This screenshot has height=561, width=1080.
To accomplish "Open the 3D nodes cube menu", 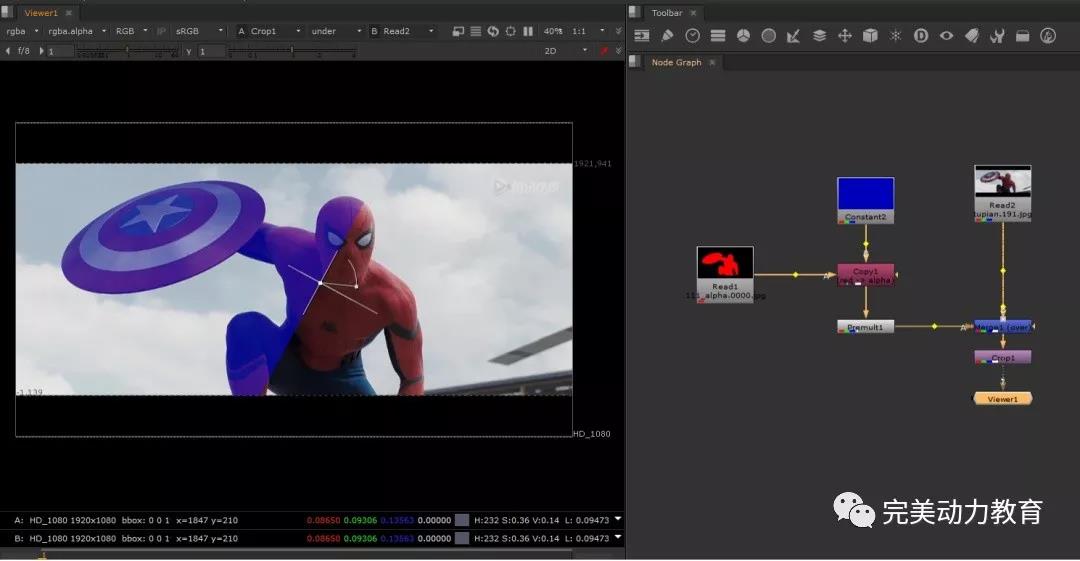I will point(870,36).
